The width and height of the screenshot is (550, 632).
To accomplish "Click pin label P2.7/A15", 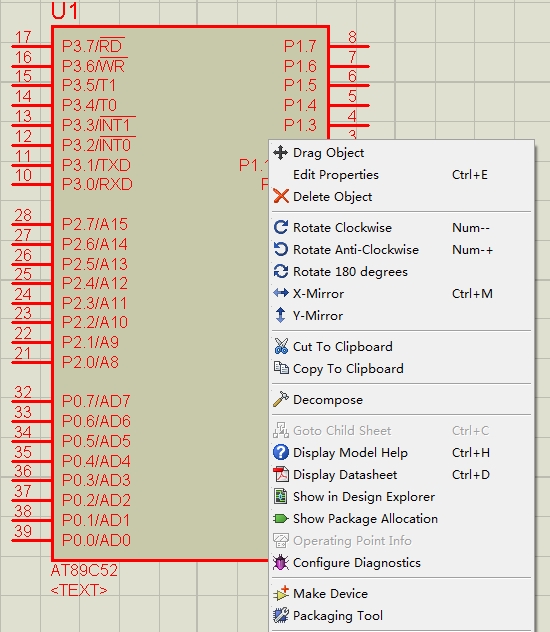I will coord(95,224).
